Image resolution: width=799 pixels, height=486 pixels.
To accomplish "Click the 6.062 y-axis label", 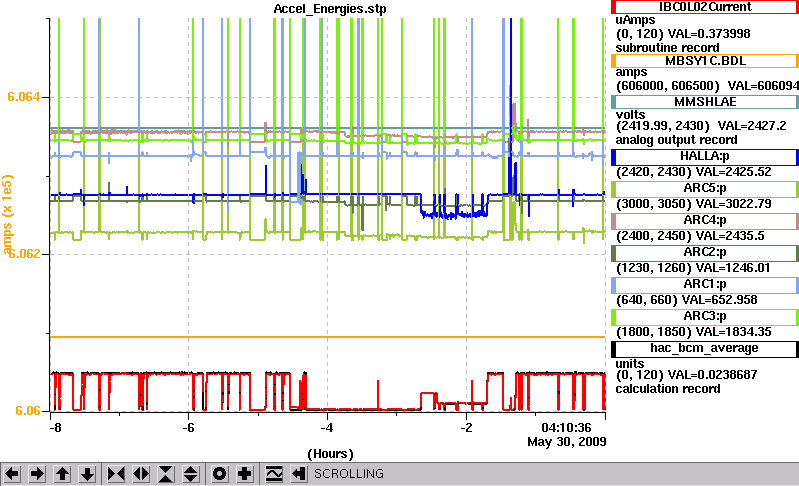I will (23, 253).
